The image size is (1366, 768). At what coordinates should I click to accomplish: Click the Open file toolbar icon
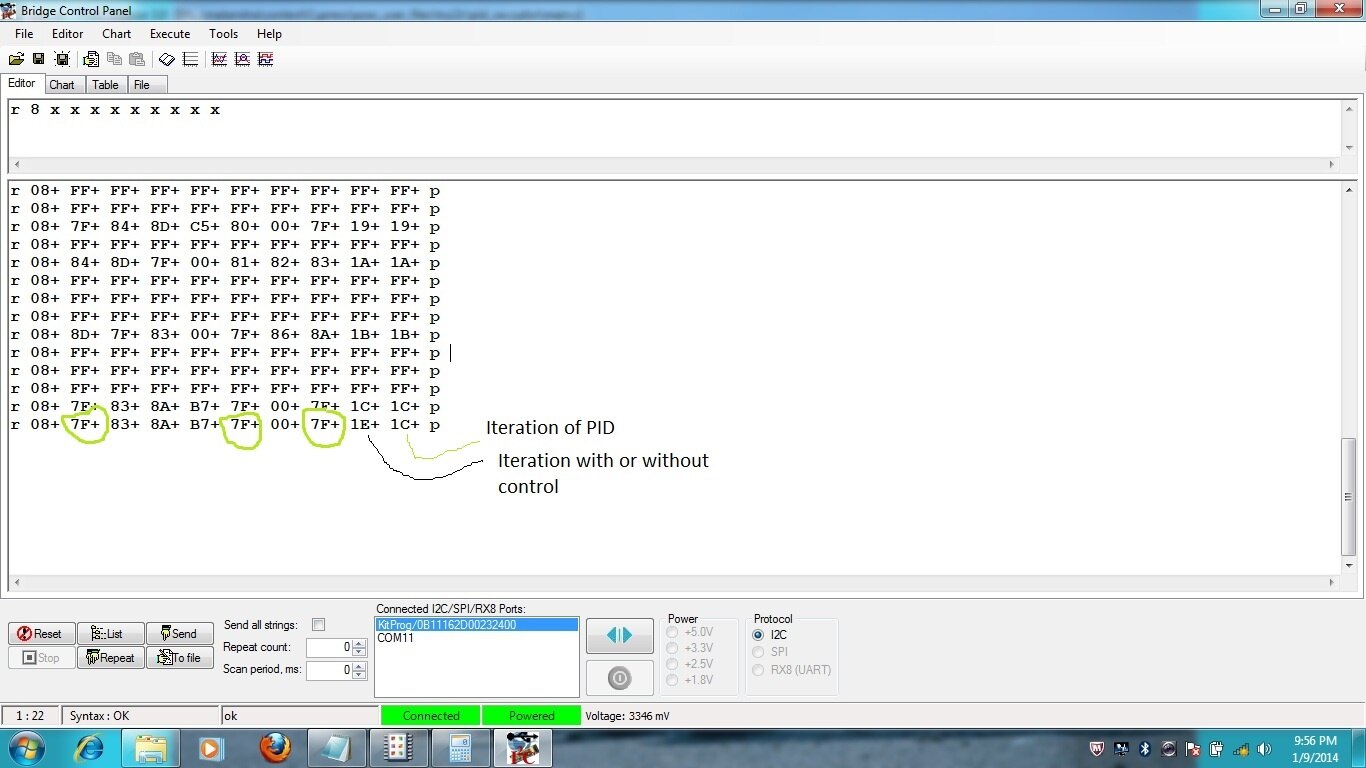pyautogui.click(x=16, y=60)
